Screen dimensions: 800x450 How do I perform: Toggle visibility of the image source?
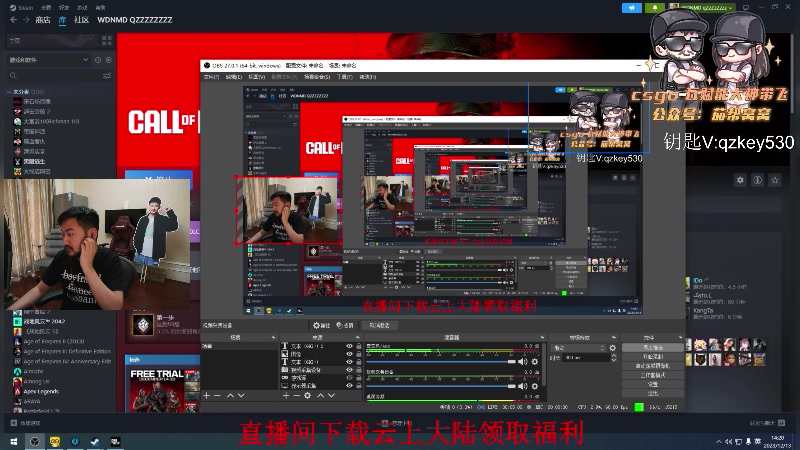[349, 354]
